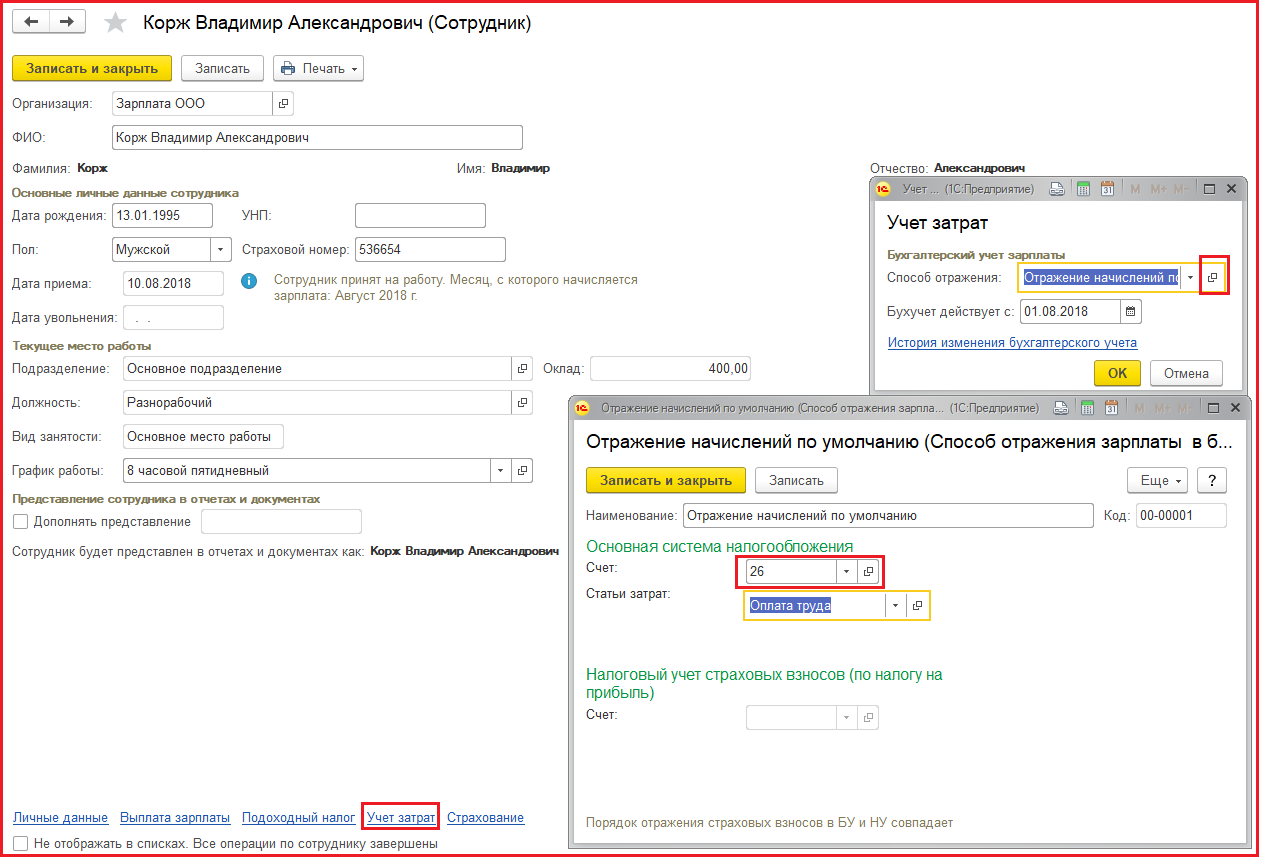Toggle Не отображать в списках checkbox
Screen dimensions: 1264x861
pos(20,843)
